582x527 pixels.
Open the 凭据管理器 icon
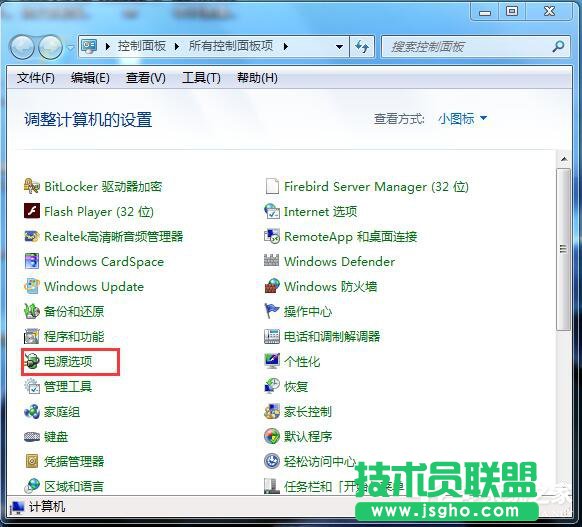(32, 461)
